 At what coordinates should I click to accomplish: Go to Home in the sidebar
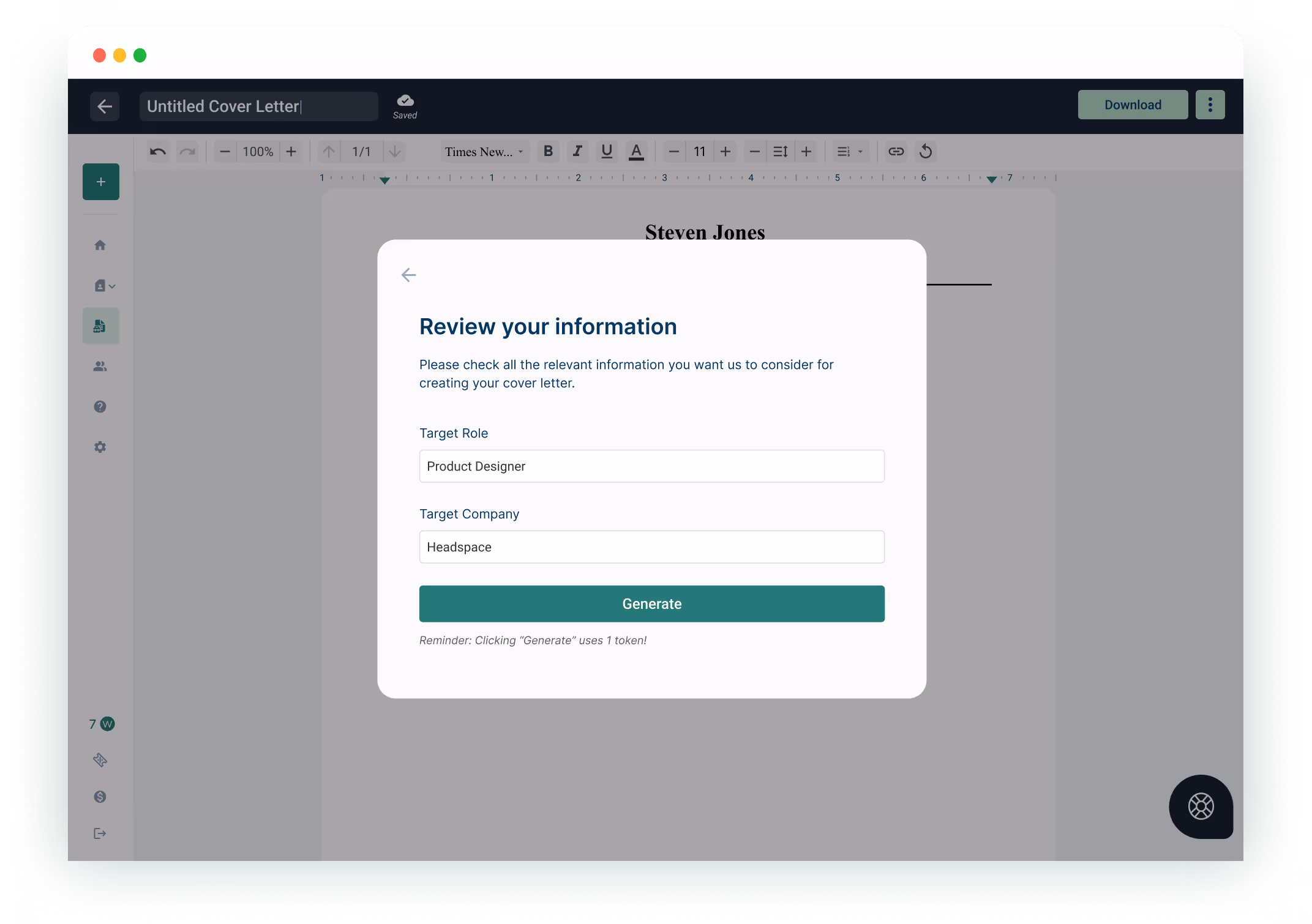point(100,245)
